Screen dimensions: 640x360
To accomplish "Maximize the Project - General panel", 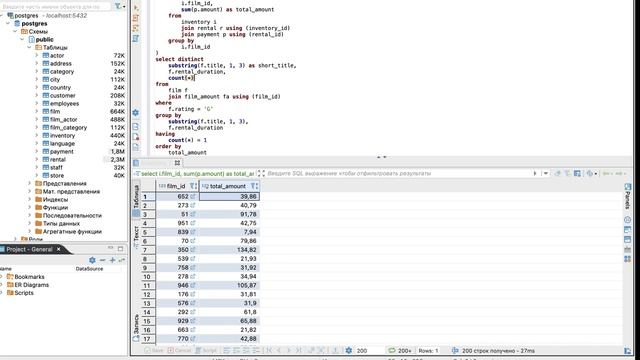I will coord(120,248).
